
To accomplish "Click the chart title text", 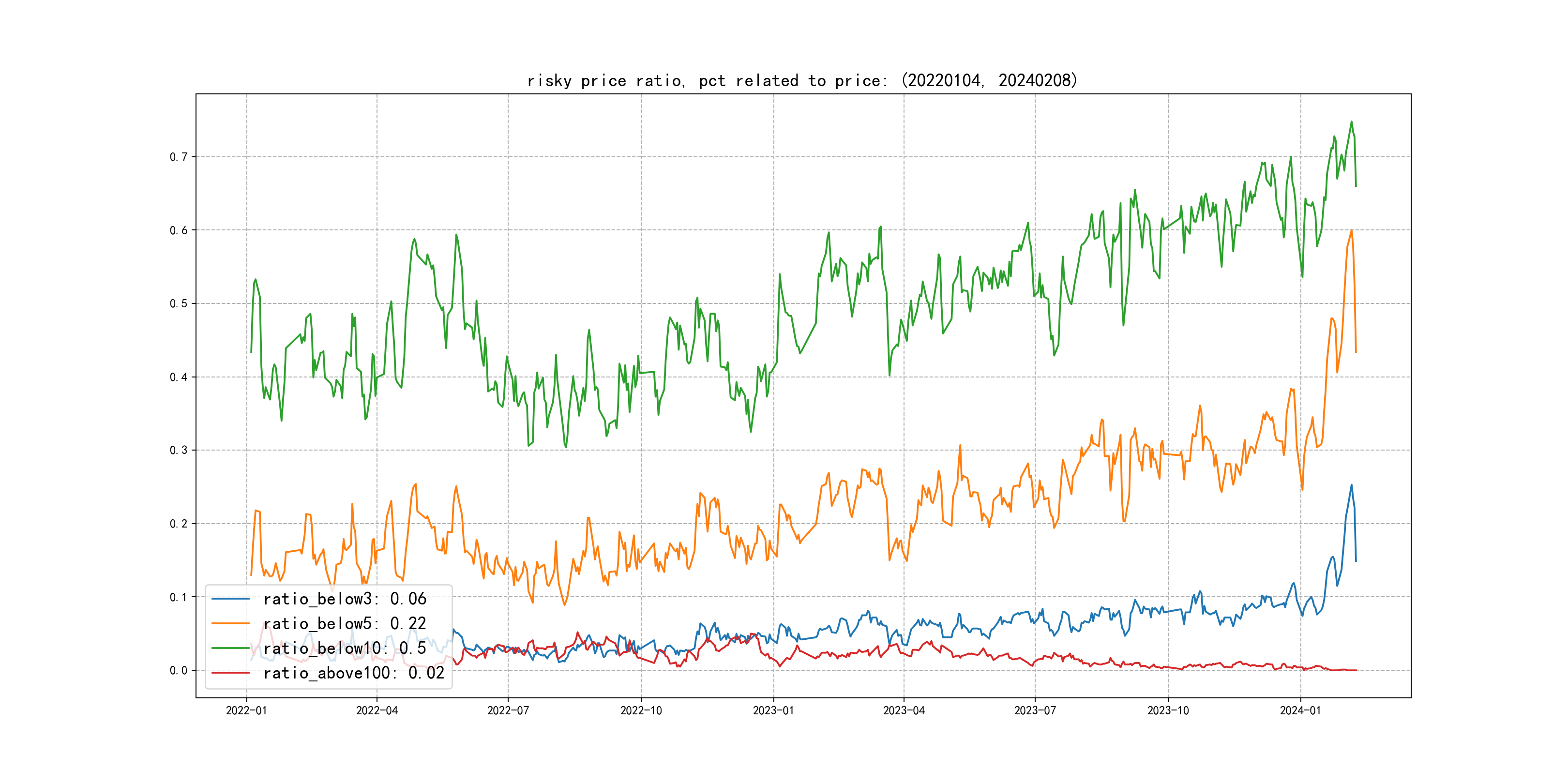I will pos(802,80).
